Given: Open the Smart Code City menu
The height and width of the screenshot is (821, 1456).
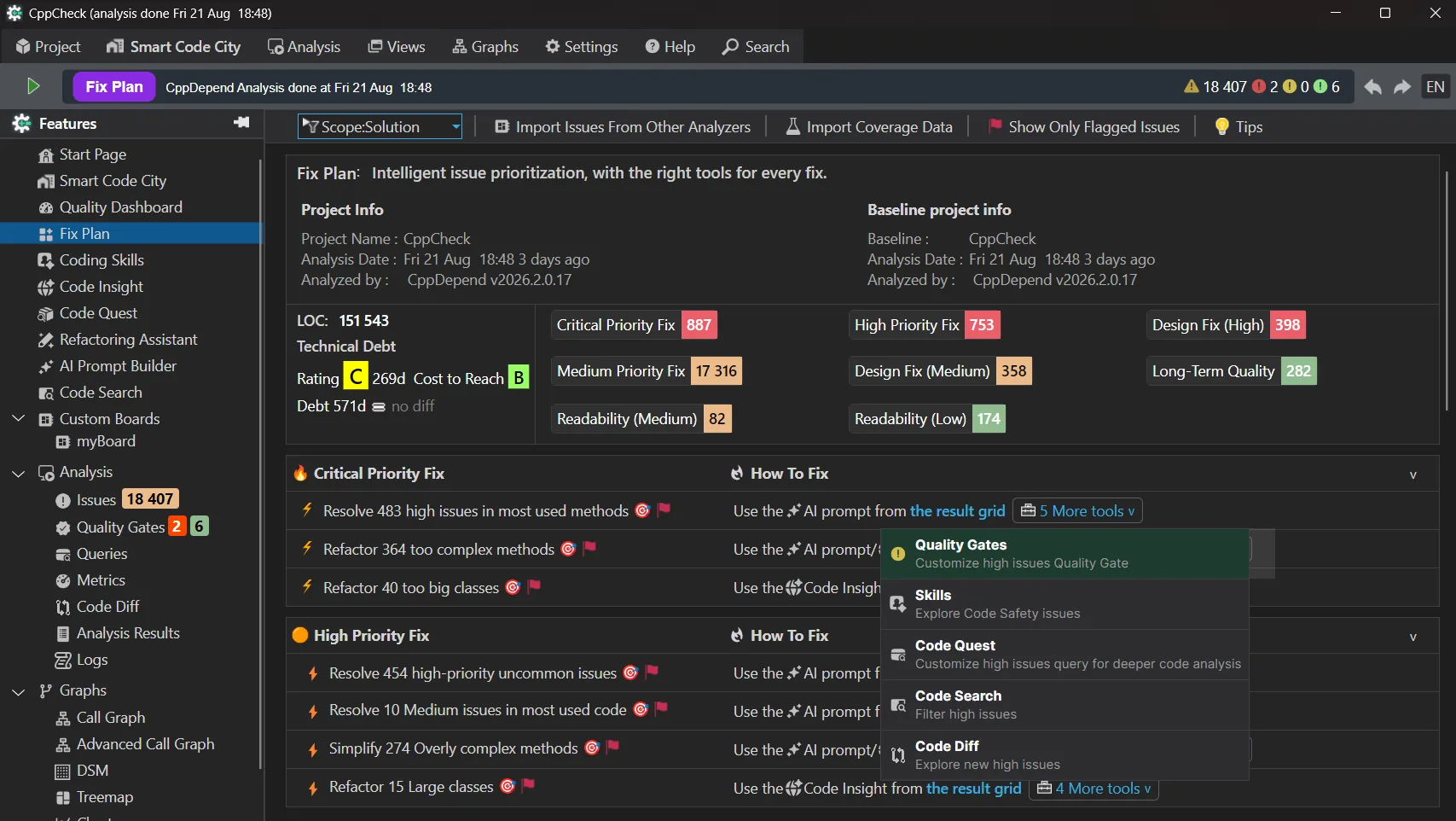Looking at the screenshot, I should pos(173,46).
